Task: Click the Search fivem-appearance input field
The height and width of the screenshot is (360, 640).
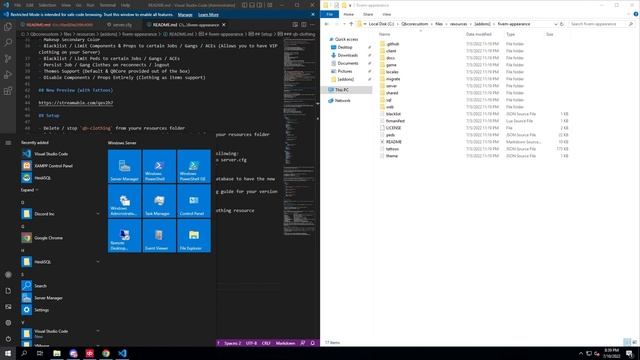Action: (x=602, y=24)
